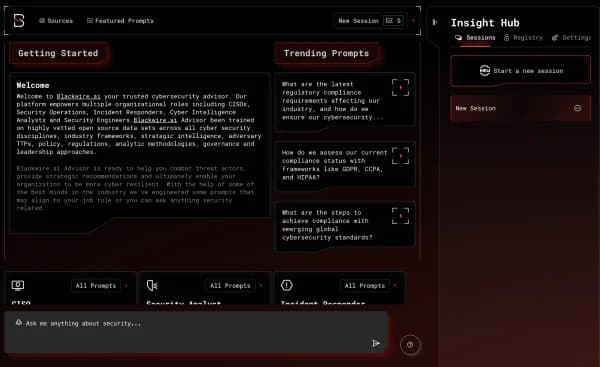
Task: Click the red arrow on Incident Responder card
Action: [395, 285]
